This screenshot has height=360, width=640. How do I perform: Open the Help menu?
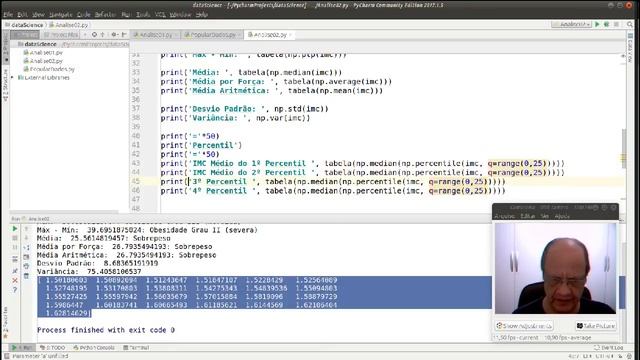[202, 14]
